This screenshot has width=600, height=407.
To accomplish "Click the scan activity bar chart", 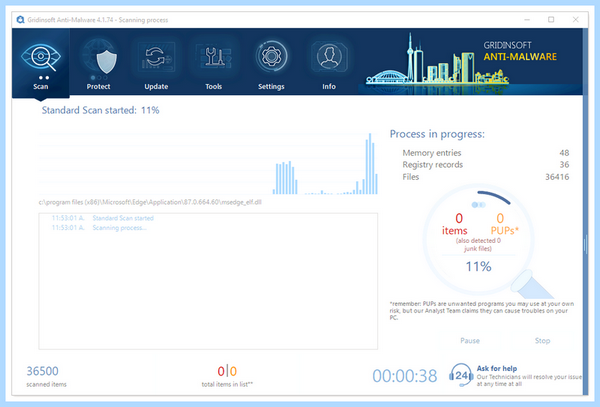I will point(208,163).
